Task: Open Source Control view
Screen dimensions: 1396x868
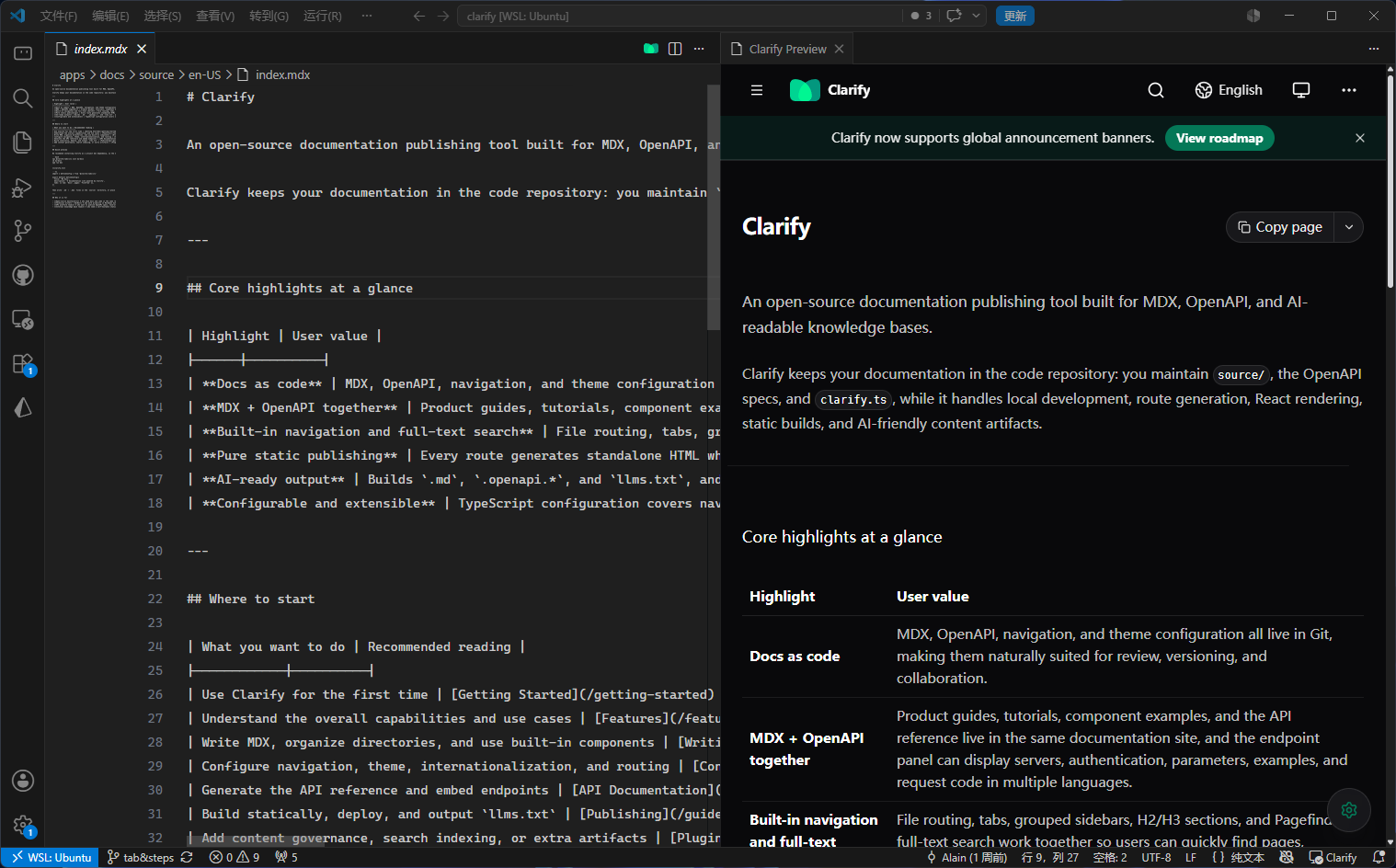Action: pos(23,231)
